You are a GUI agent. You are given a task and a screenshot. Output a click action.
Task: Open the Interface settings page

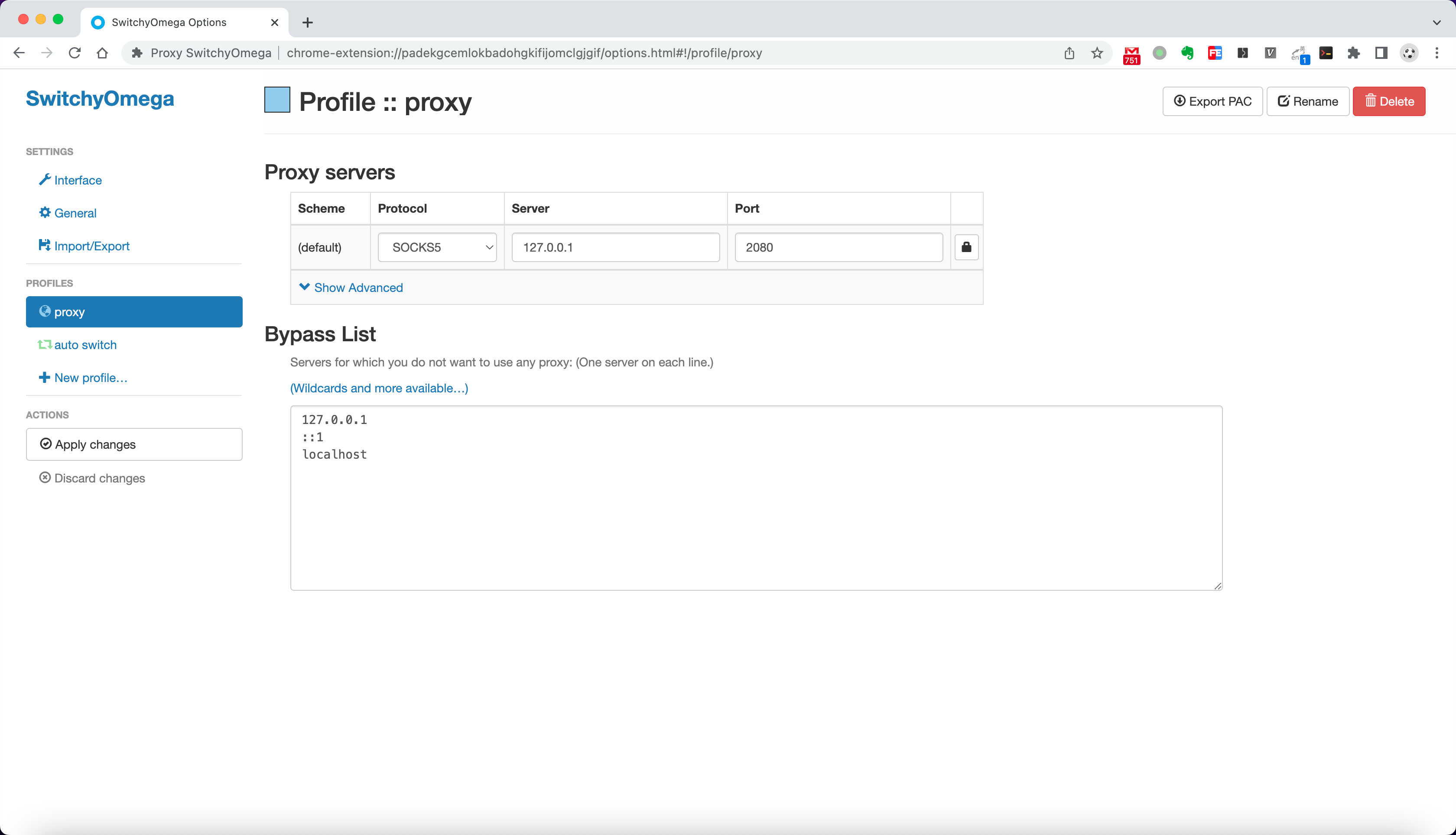pos(78,180)
